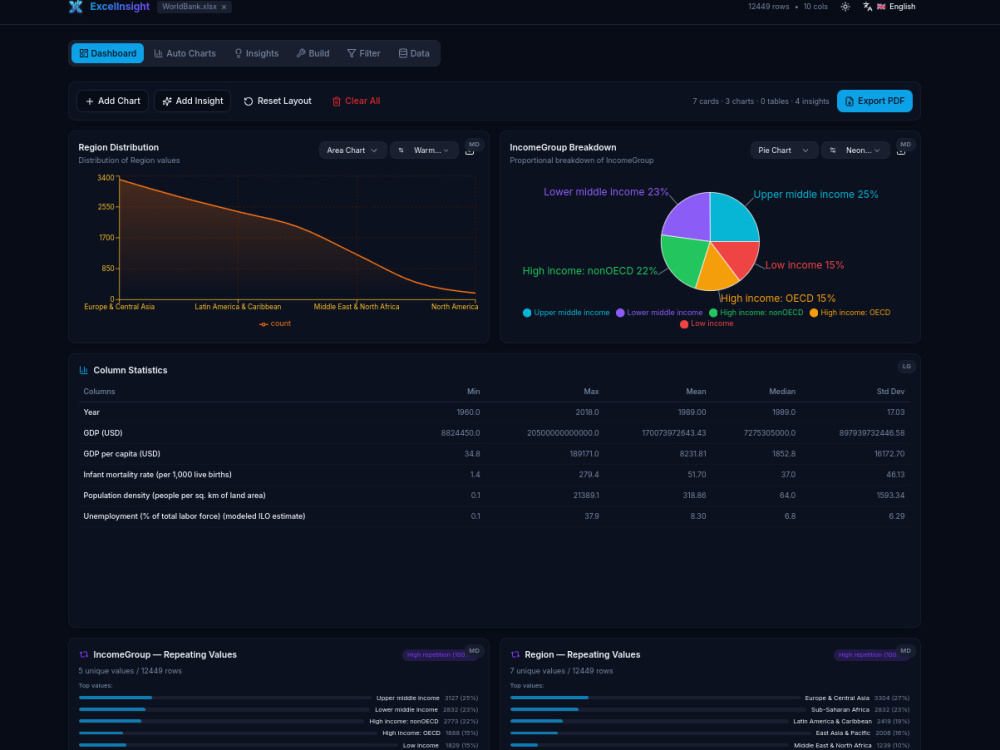
Task: Click the repeat icon beside IncomeGroup Repeating Values
Action: pos(84,654)
